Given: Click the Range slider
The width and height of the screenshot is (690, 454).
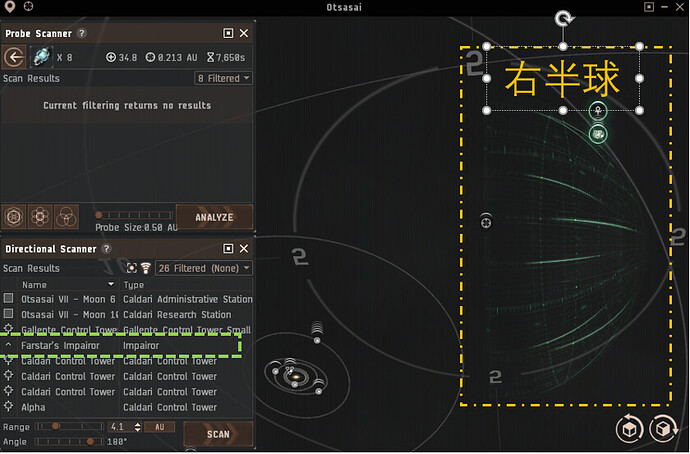Looking at the screenshot, I should pos(70,426).
